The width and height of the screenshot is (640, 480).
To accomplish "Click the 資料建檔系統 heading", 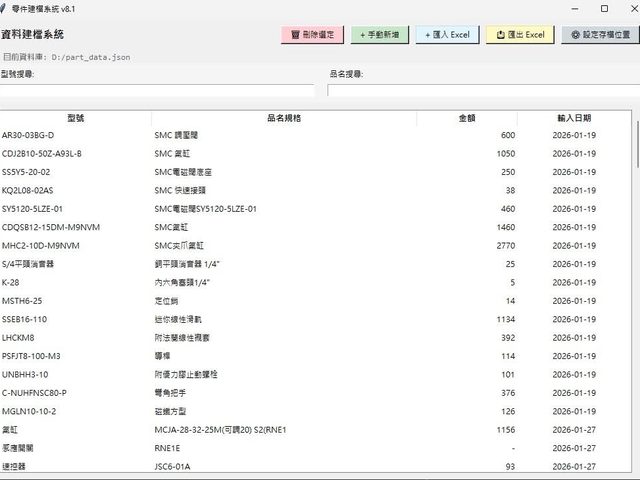I will click(x=32, y=34).
